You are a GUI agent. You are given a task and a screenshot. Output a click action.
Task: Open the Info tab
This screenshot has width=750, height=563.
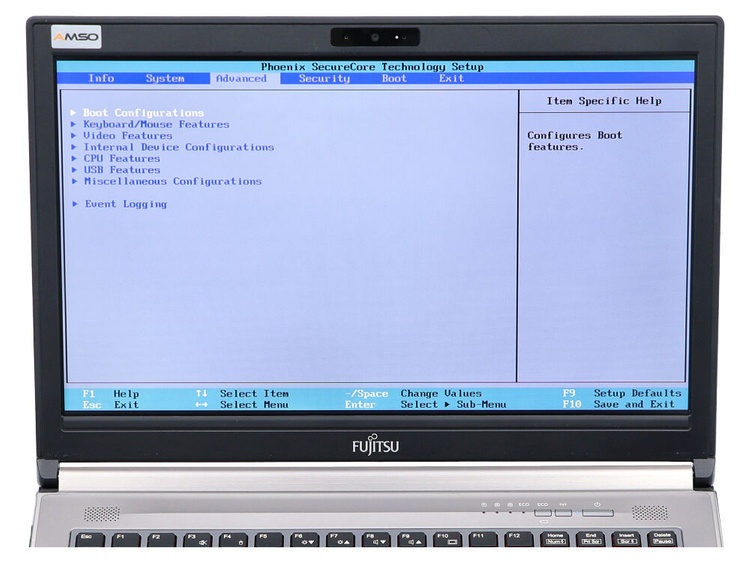[x=101, y=78]
